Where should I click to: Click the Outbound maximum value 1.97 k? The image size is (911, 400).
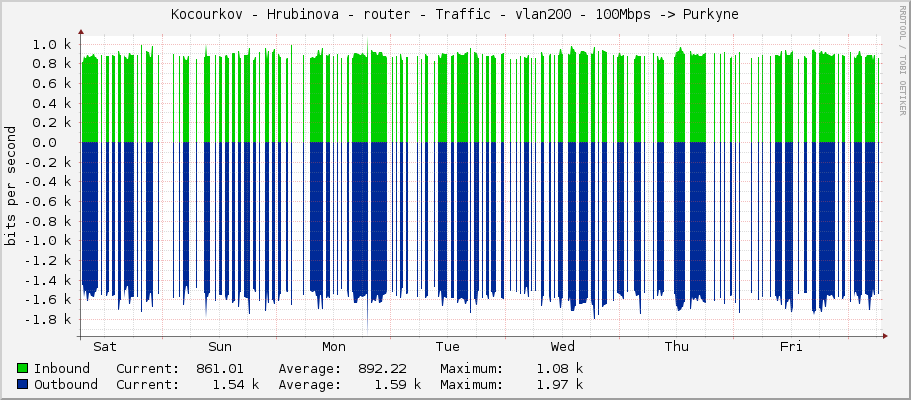[x=559, y=384]
